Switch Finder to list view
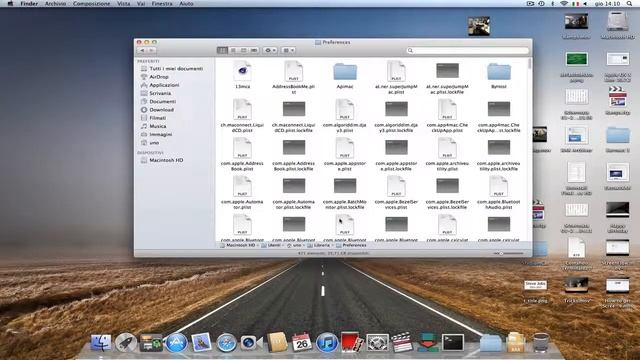This screenshot has height=360, width=640. pos(233,50)
